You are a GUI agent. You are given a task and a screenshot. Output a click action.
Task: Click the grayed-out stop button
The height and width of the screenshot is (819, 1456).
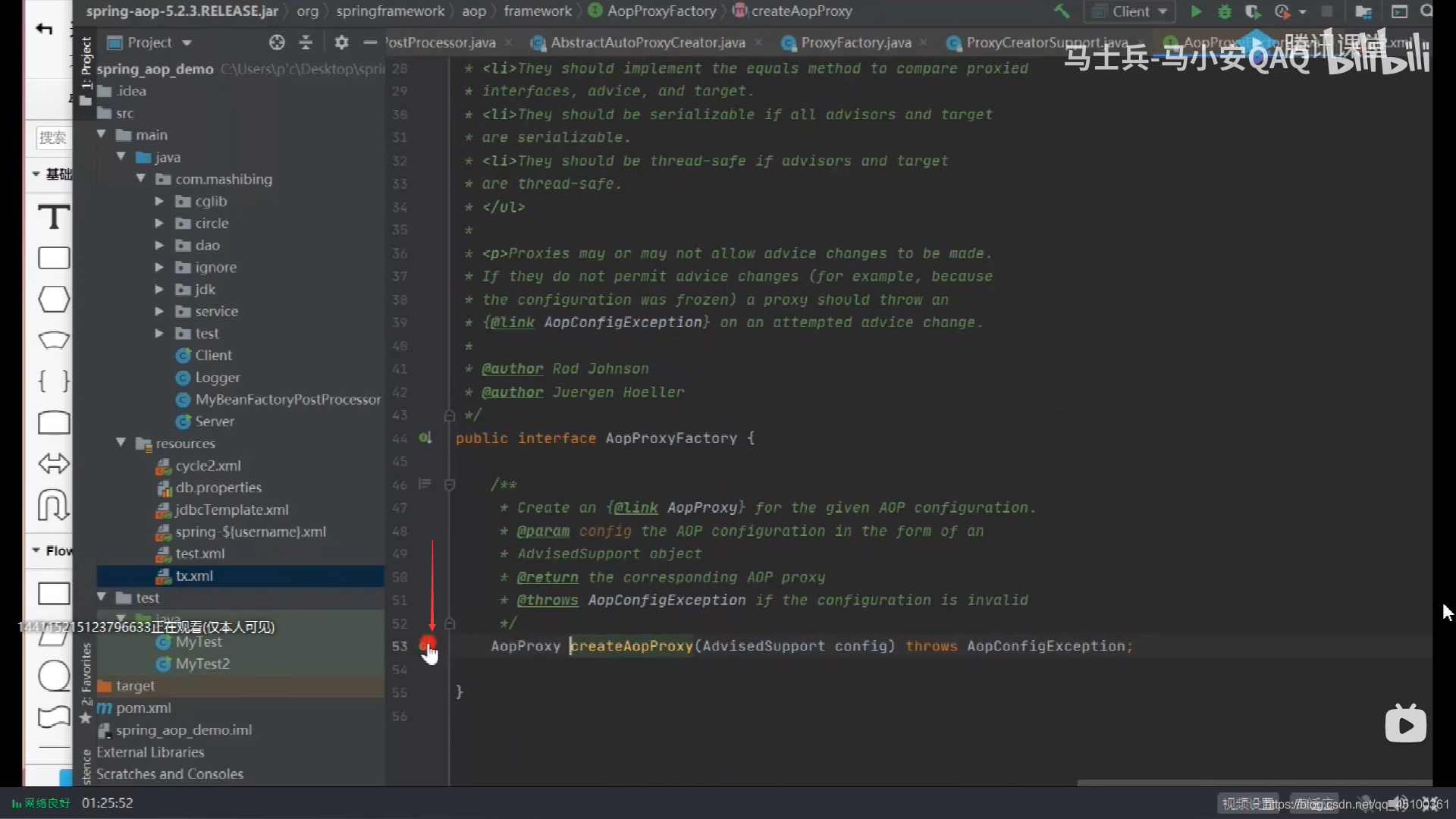coord(1326,11)
